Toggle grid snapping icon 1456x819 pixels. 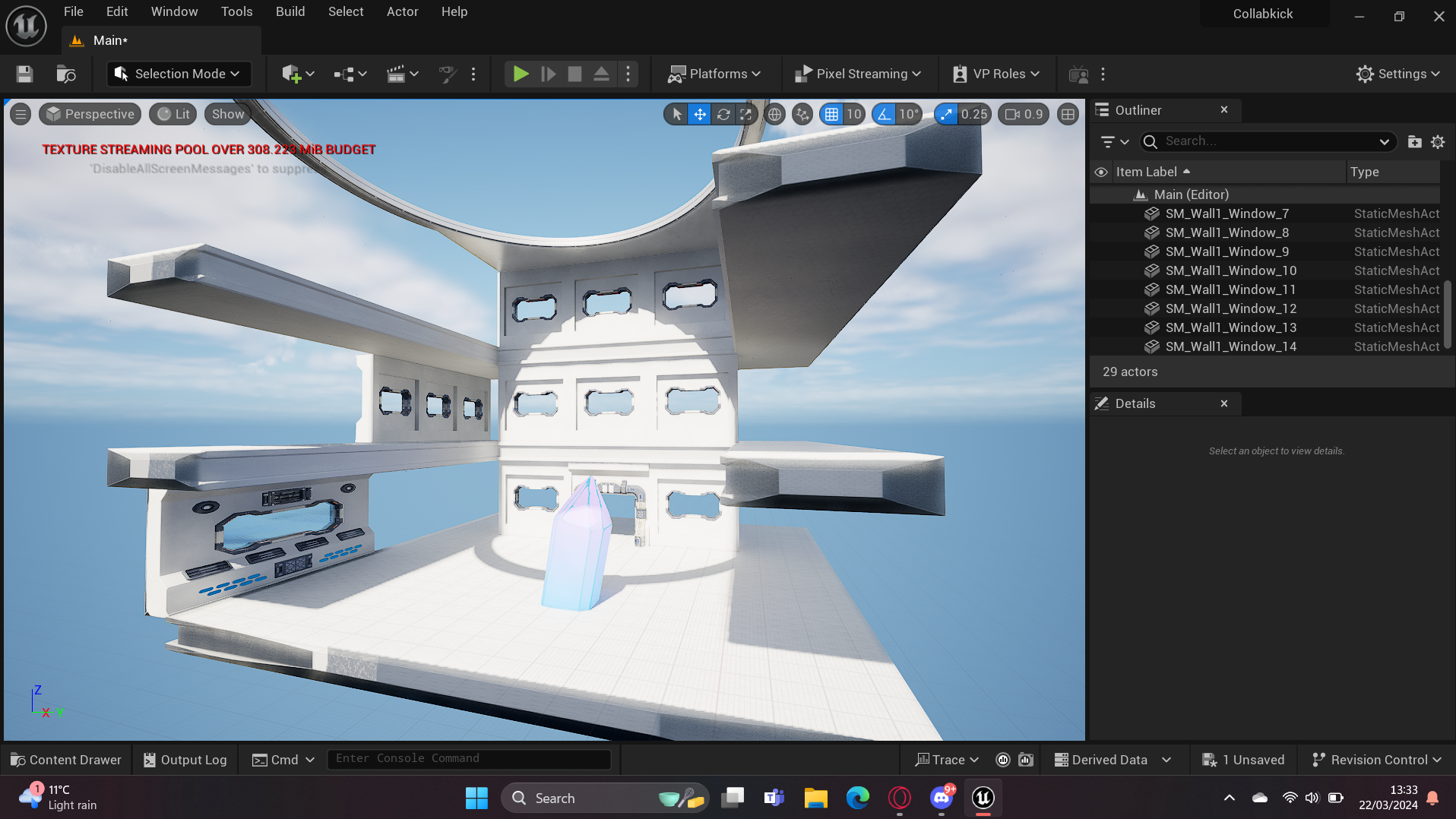coord(831,114)
